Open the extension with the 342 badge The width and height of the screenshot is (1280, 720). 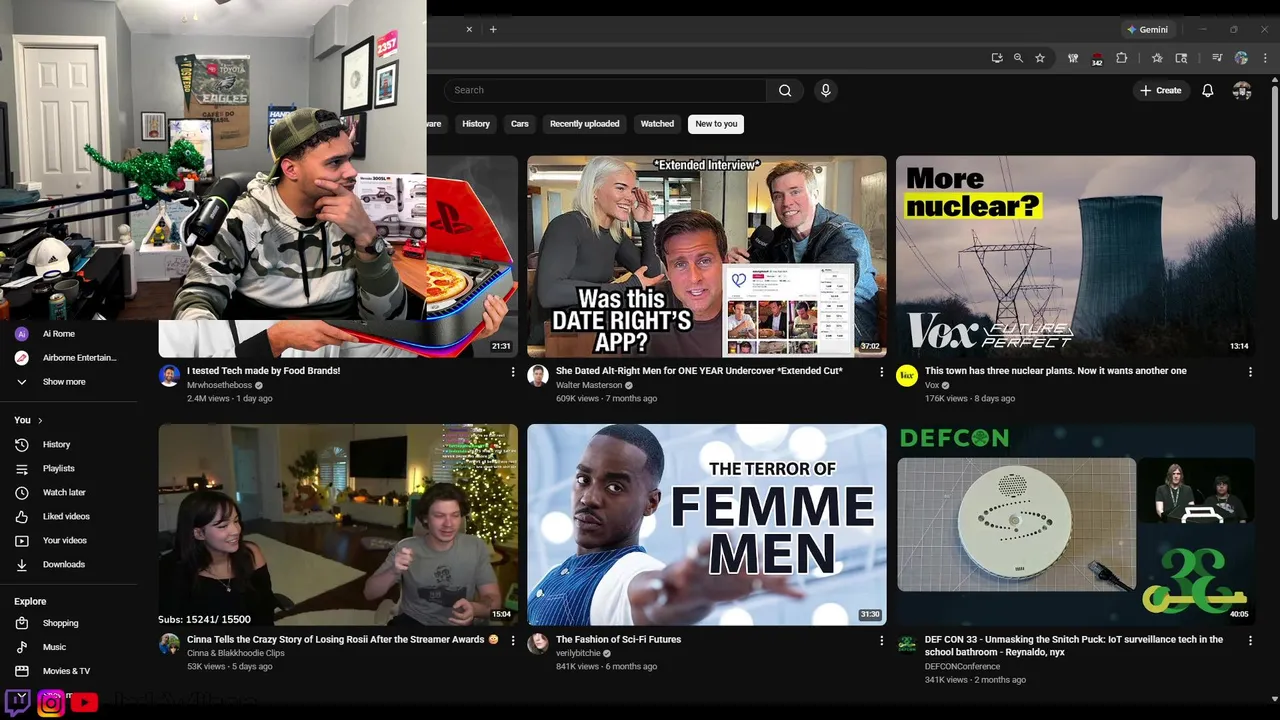[x=1097, y=59]
